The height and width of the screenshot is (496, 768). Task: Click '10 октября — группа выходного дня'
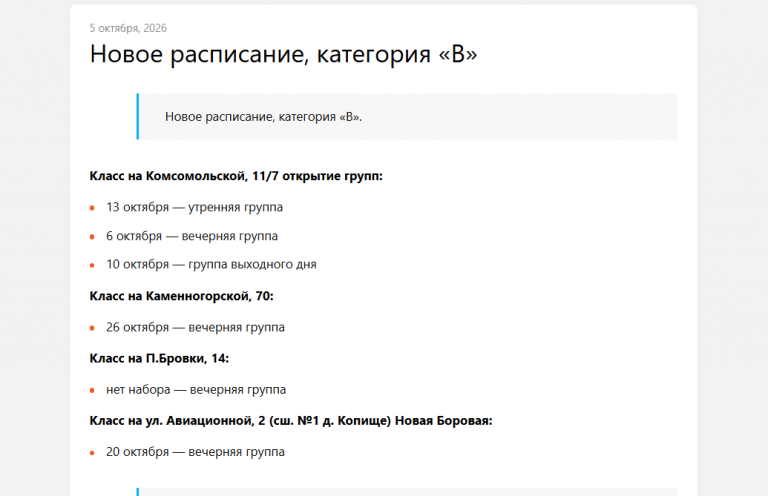pyautogui.click(x=211, y=264)
